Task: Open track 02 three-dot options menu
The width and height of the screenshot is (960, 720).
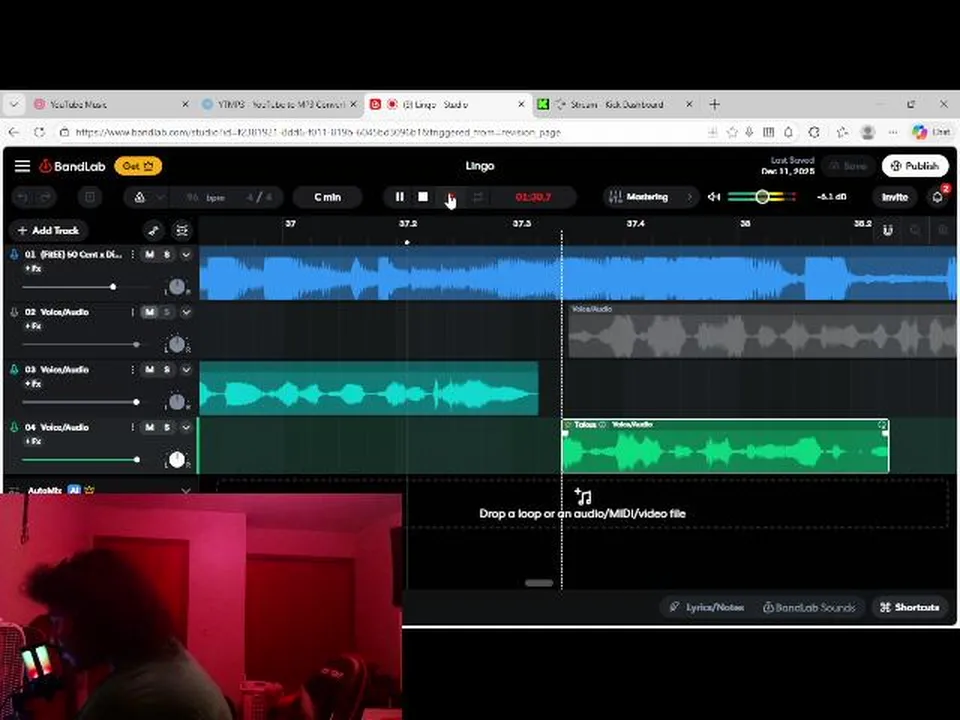Action: 132,312
